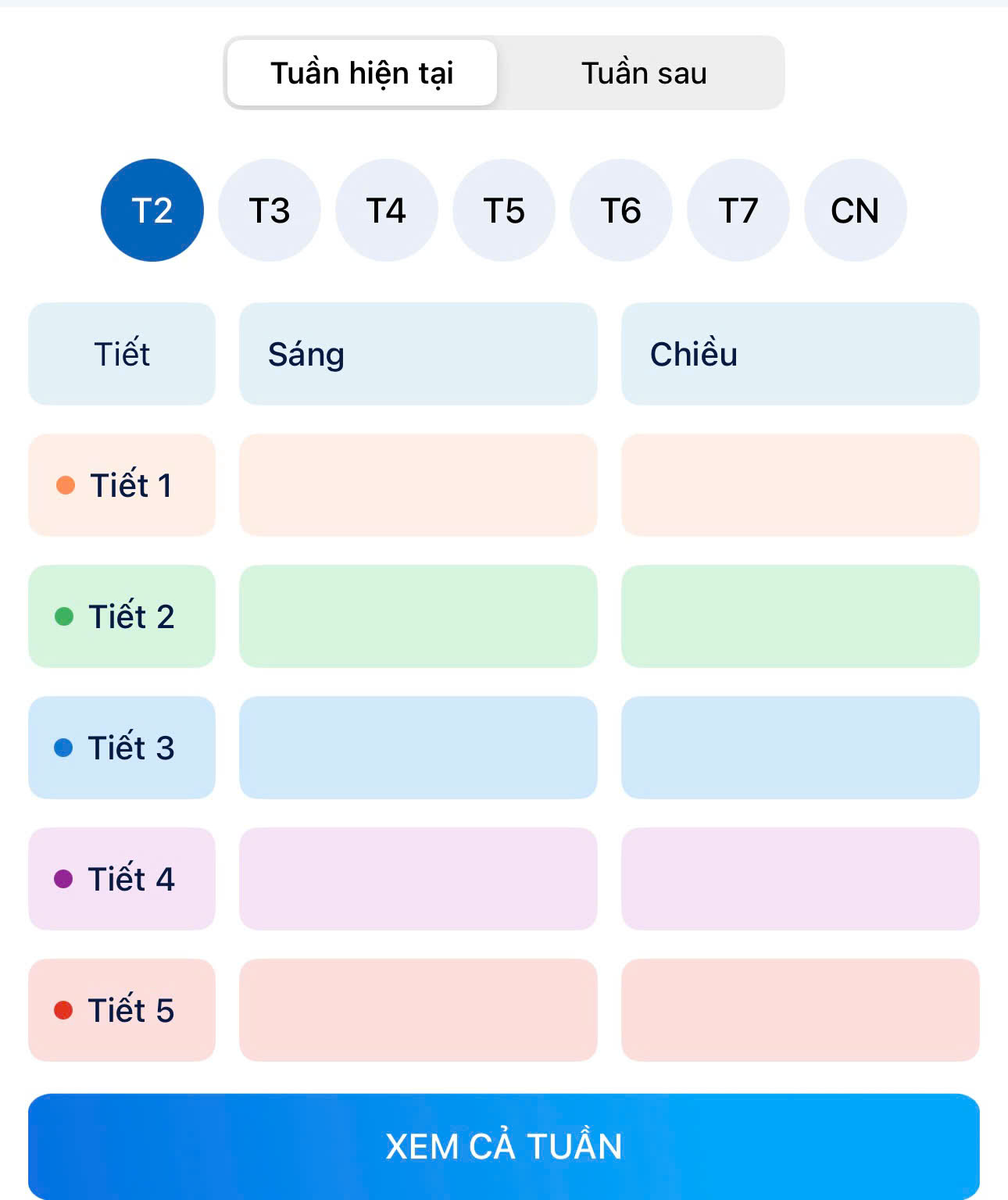The width and height of the screenshot is (1008, 1200).
Task: Choose the T6 day circle
Action: 621,210
